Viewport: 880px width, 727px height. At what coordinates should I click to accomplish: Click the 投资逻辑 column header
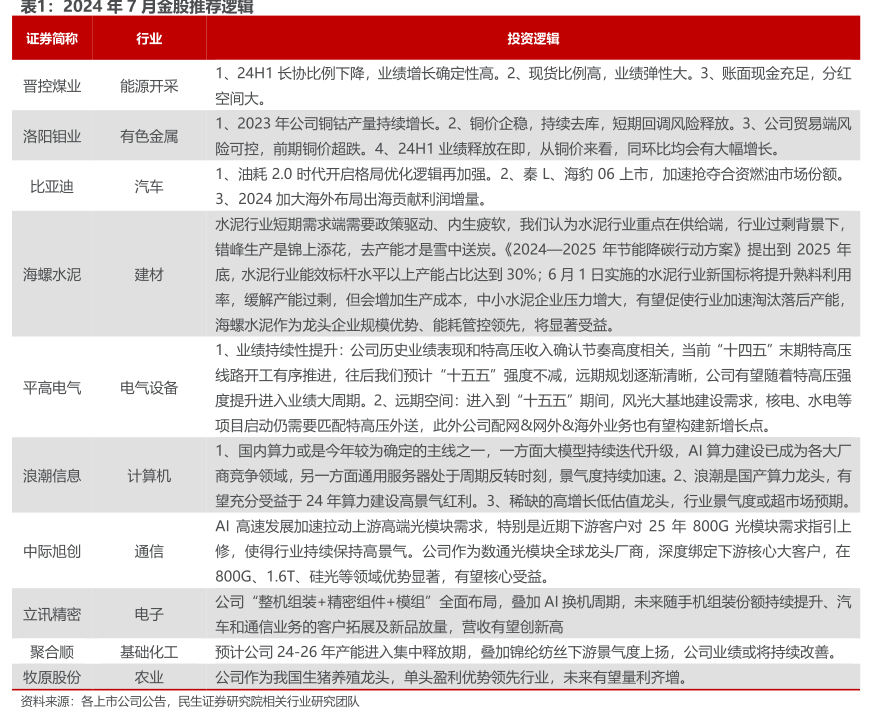click(x=532, y=39)
